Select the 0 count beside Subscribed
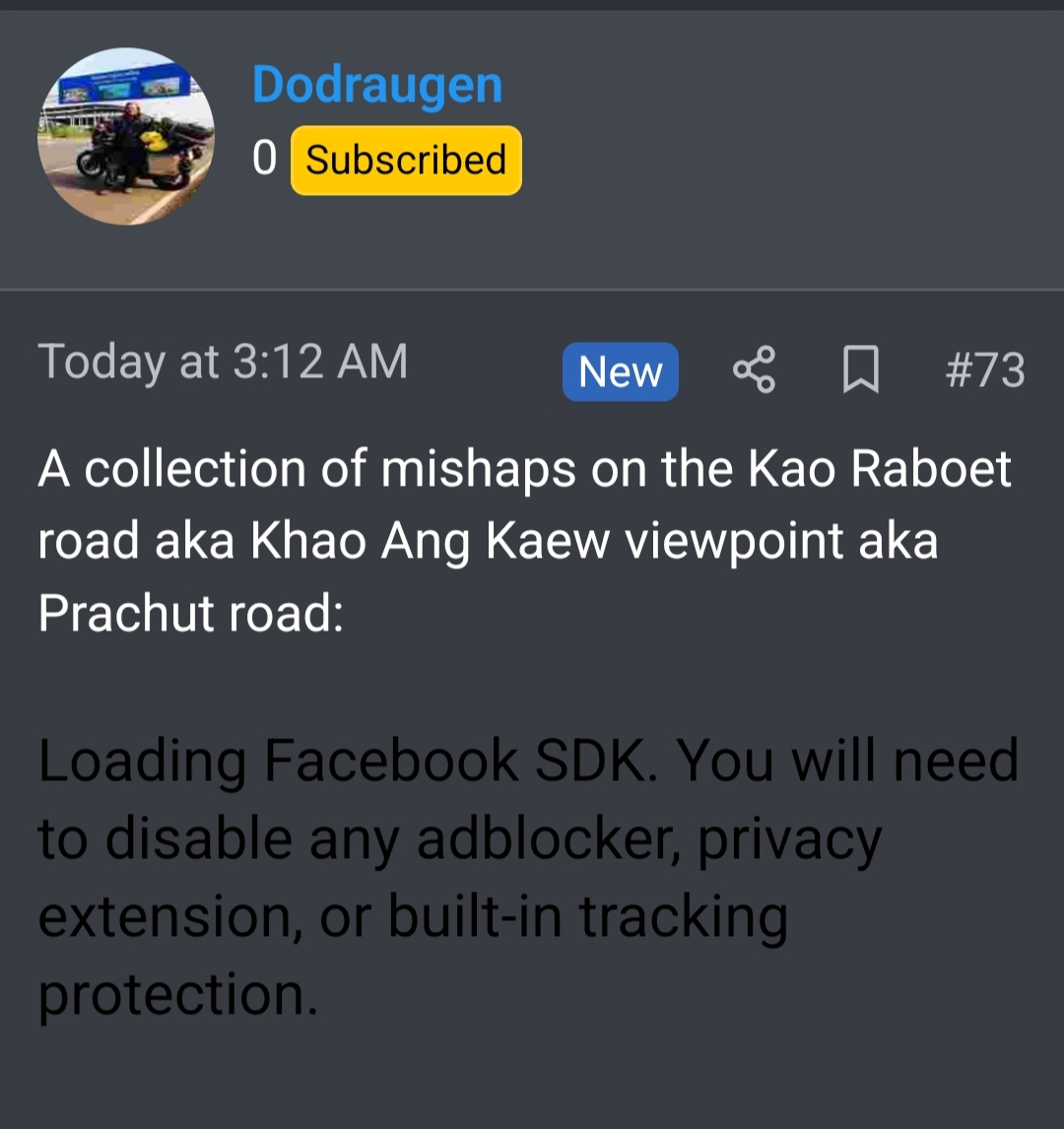1064x1129 pixels. point(264,159)
